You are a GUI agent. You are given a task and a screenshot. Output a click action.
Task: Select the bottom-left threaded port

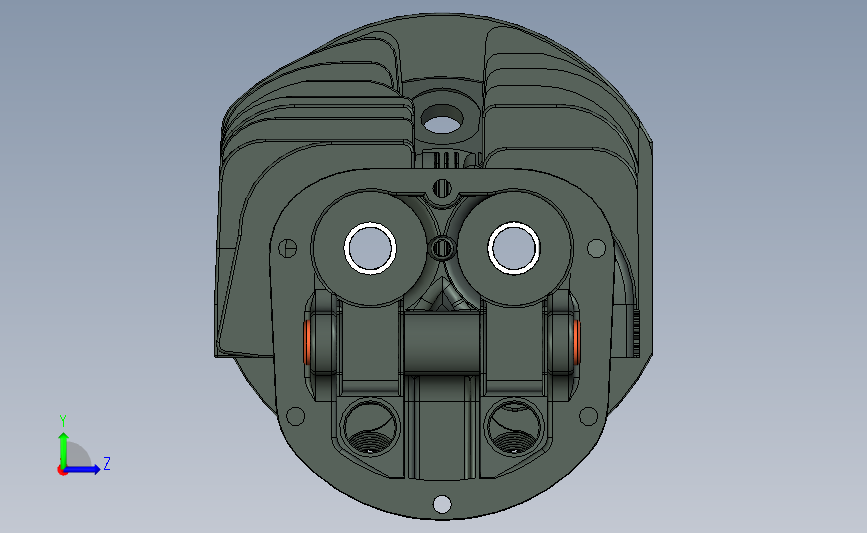tap(370, 429)
